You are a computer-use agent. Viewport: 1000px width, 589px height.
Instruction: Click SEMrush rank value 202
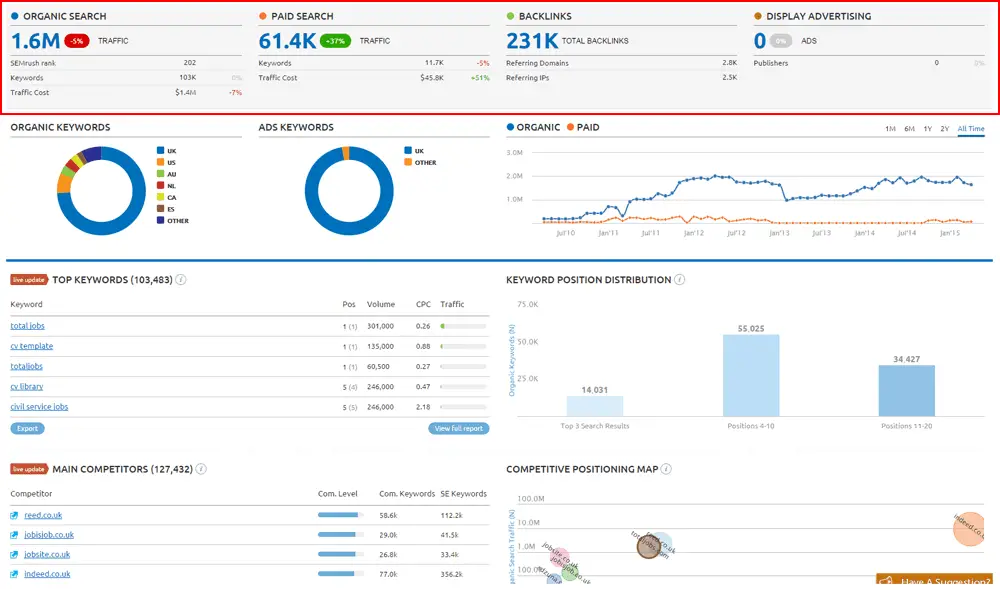tap(189, 63)
